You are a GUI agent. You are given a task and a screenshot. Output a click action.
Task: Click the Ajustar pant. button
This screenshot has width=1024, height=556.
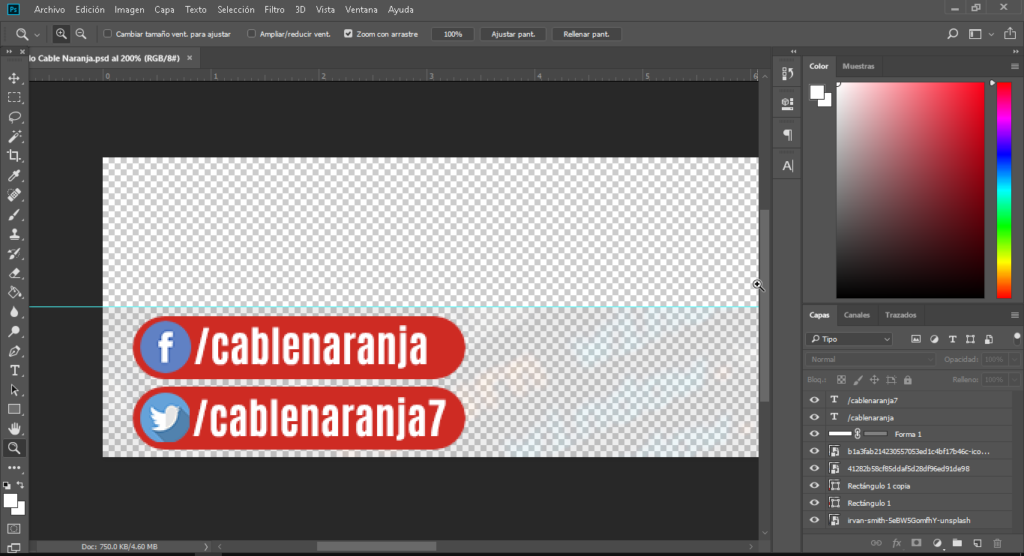[513, 34]
